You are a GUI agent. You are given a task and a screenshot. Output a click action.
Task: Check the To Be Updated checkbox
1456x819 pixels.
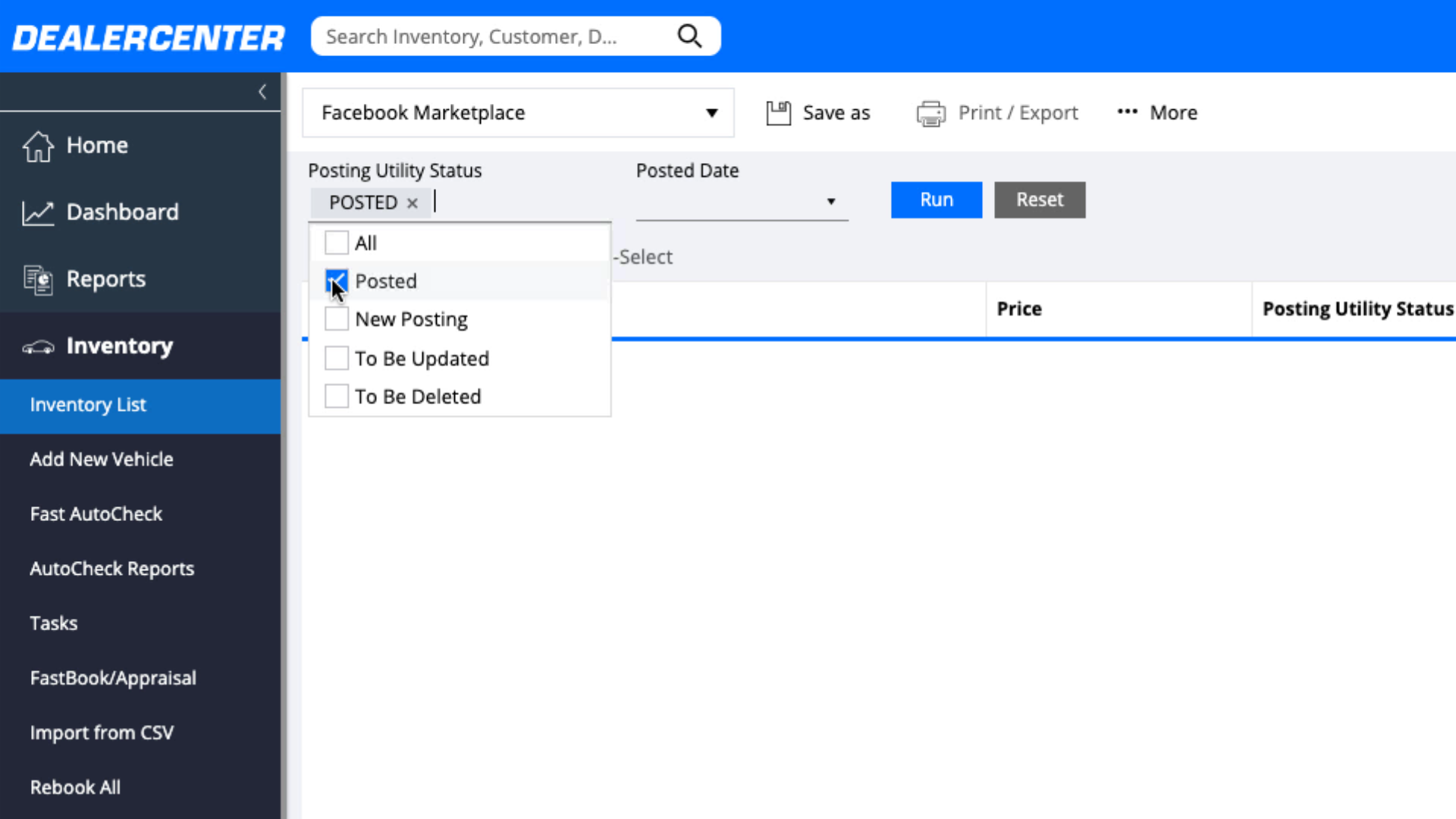pyautogui.click(x=337, y=358)
